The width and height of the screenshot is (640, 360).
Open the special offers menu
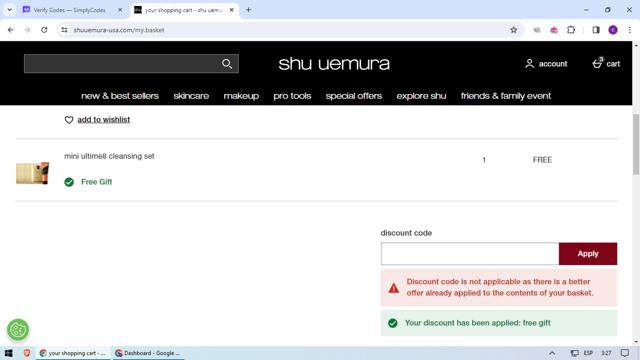pos(354,96)
